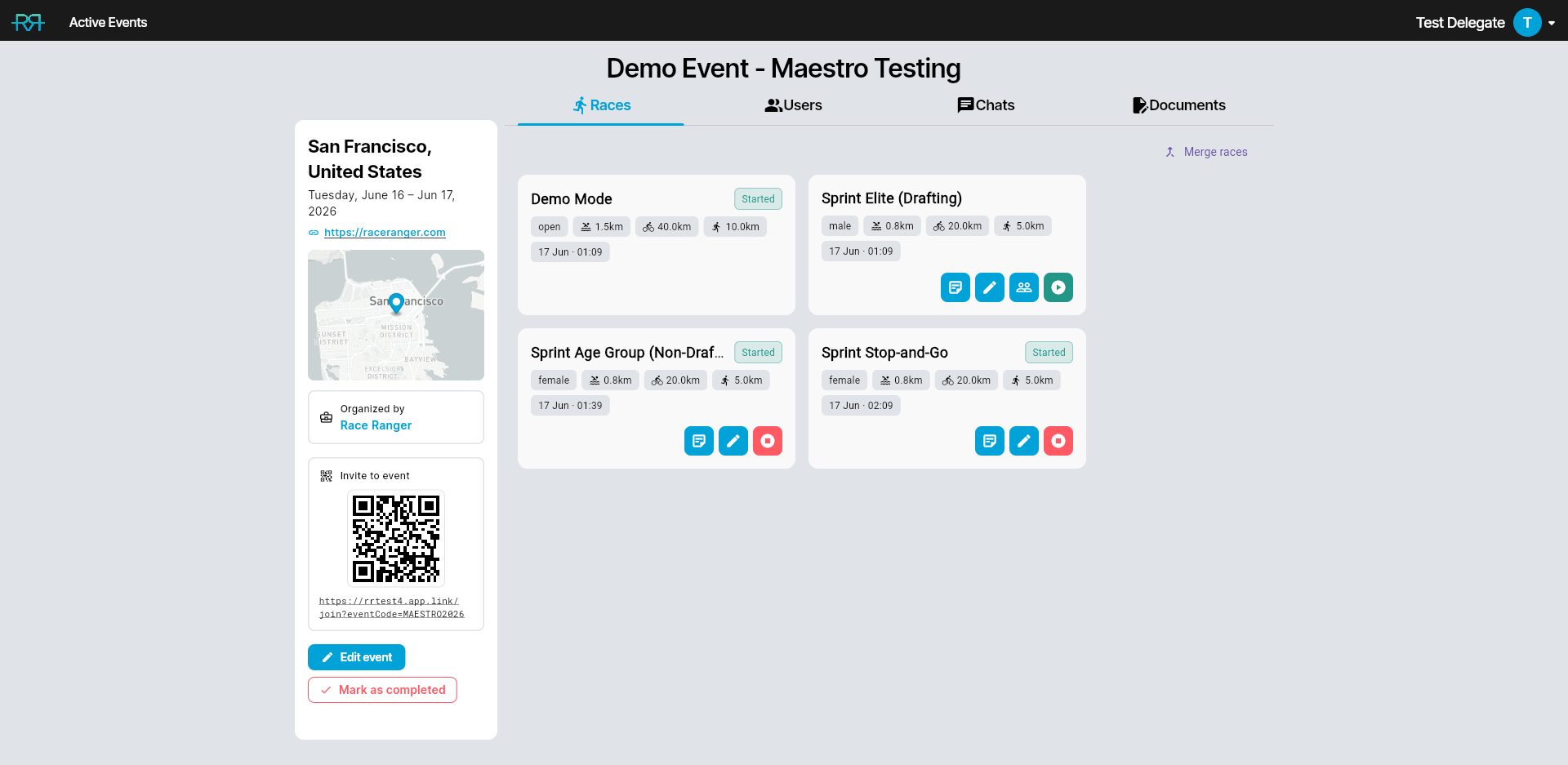This screenshot has height=765, width=1568.
Task: Open the rrtest4.app.link join URL
Action: (391, 607)
